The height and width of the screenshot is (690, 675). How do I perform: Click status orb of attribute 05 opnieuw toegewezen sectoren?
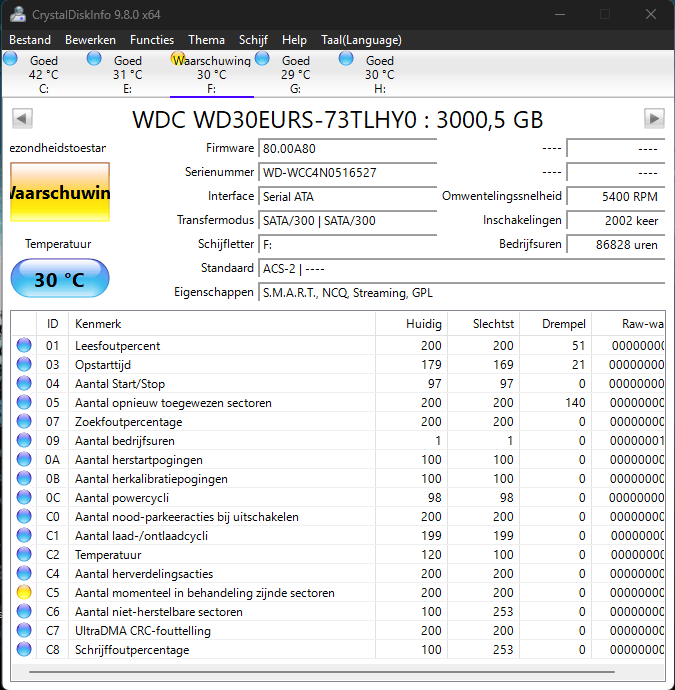click(x=24, y=402)
